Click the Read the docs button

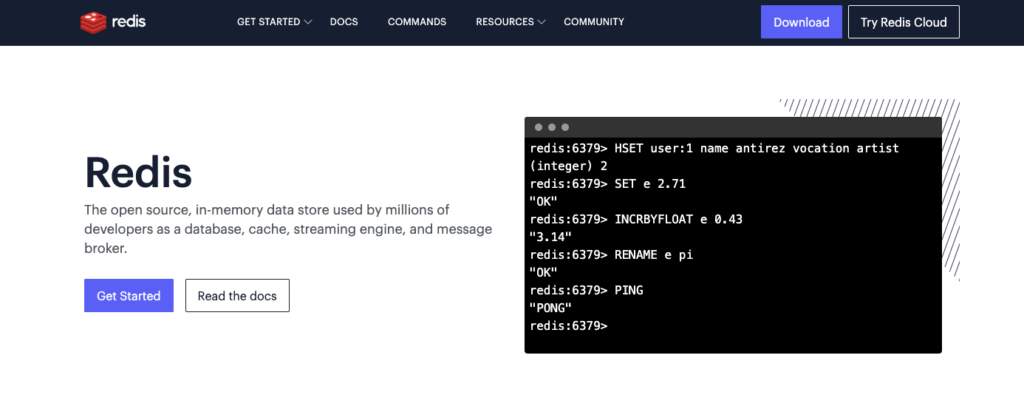coord(237,296)
